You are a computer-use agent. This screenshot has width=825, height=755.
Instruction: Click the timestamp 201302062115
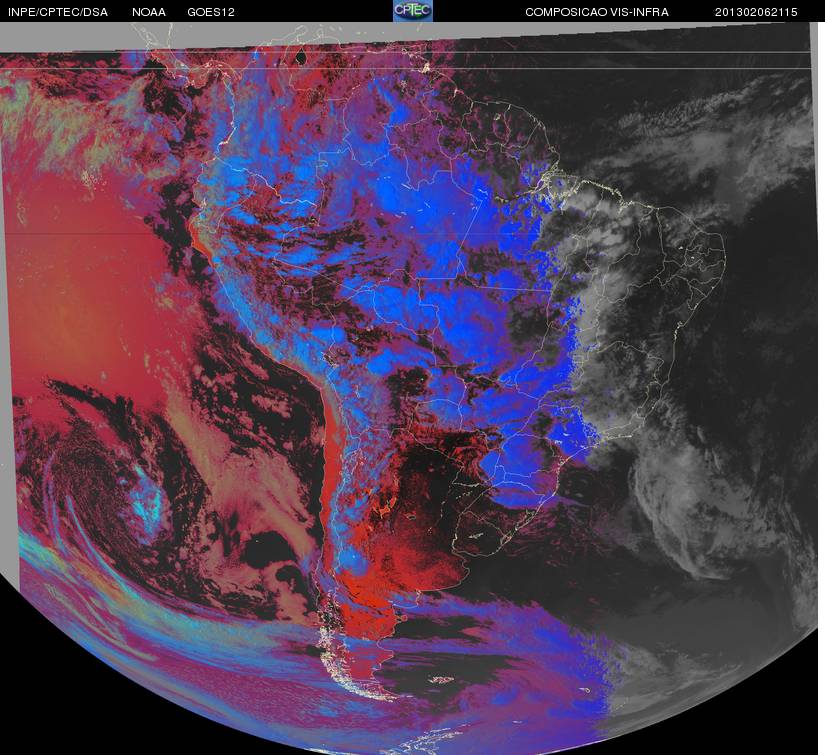(756, 12)
